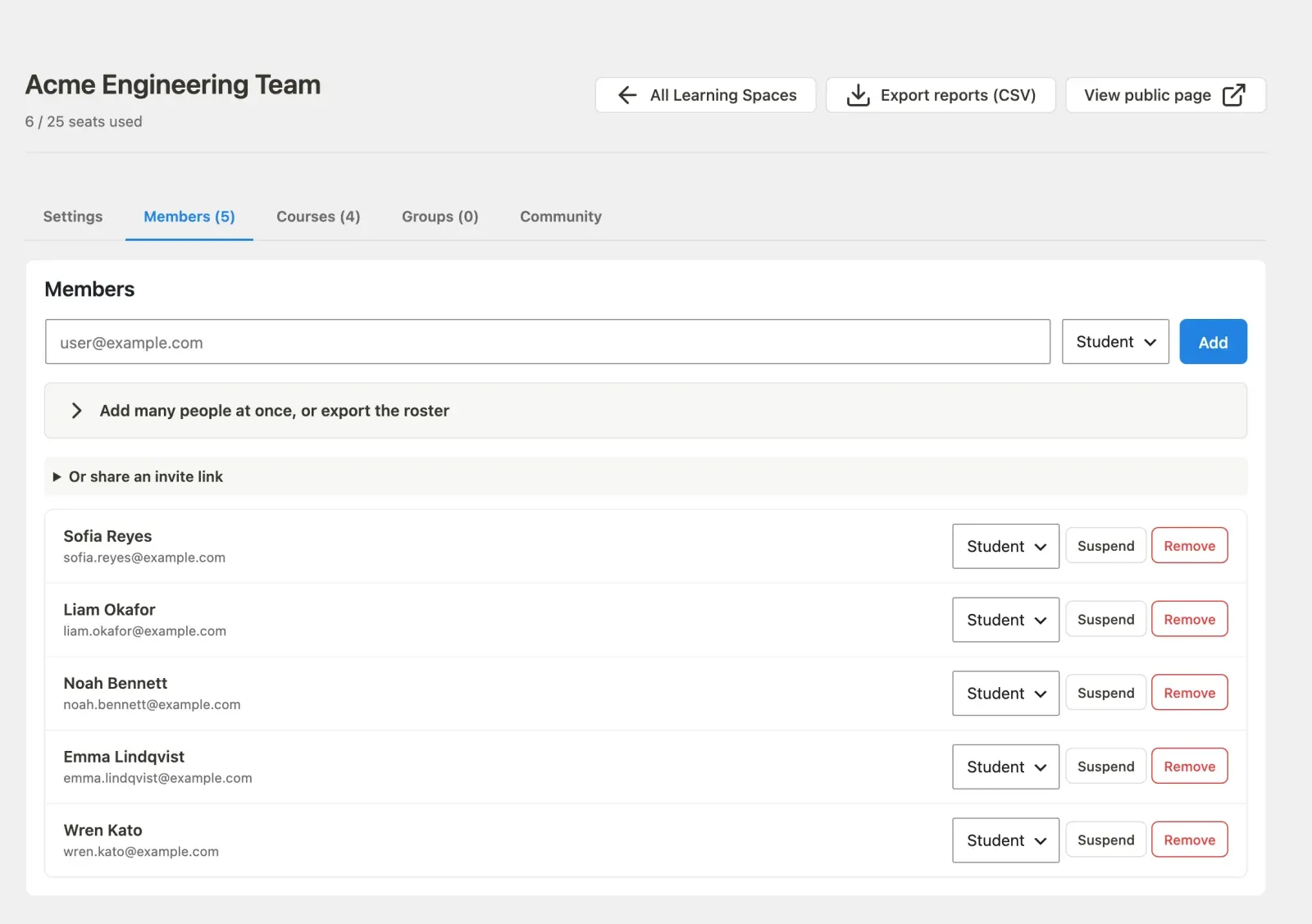Open the role dropdown next to Add button
The height and width of the screenshot is (924, 1312).
(x=1115, y=342)
